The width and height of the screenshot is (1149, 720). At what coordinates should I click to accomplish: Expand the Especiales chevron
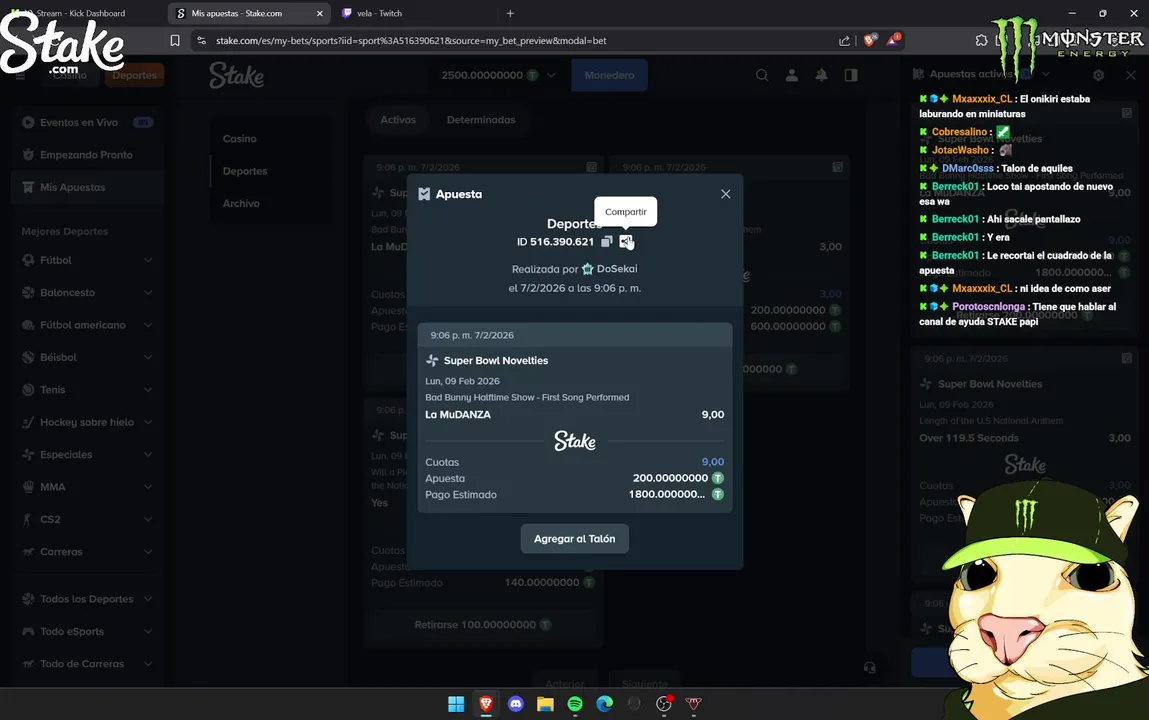[x=148, y=455]
